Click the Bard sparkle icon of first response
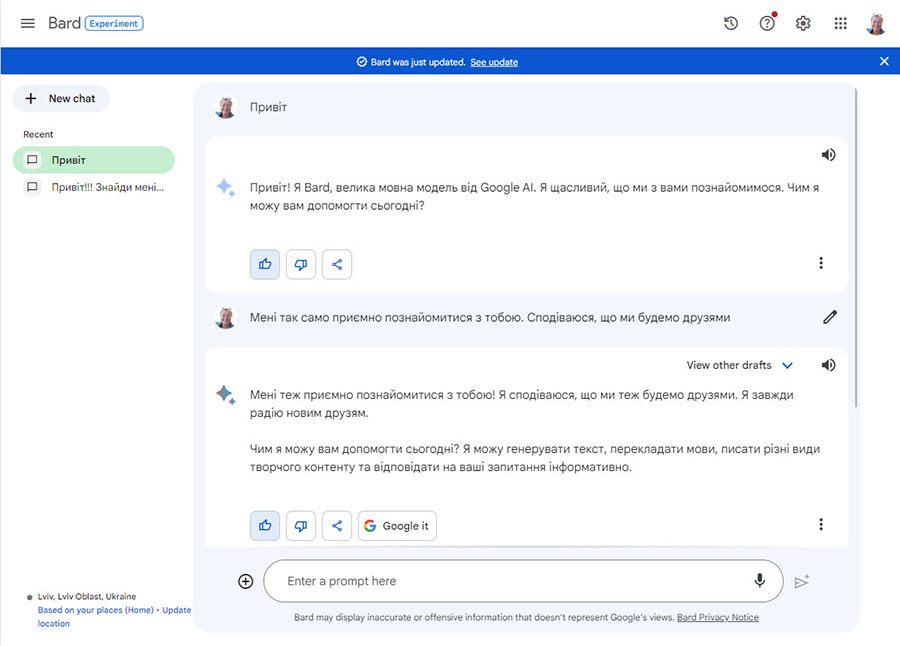Screen dimensions: 900x646 point(225,187)
